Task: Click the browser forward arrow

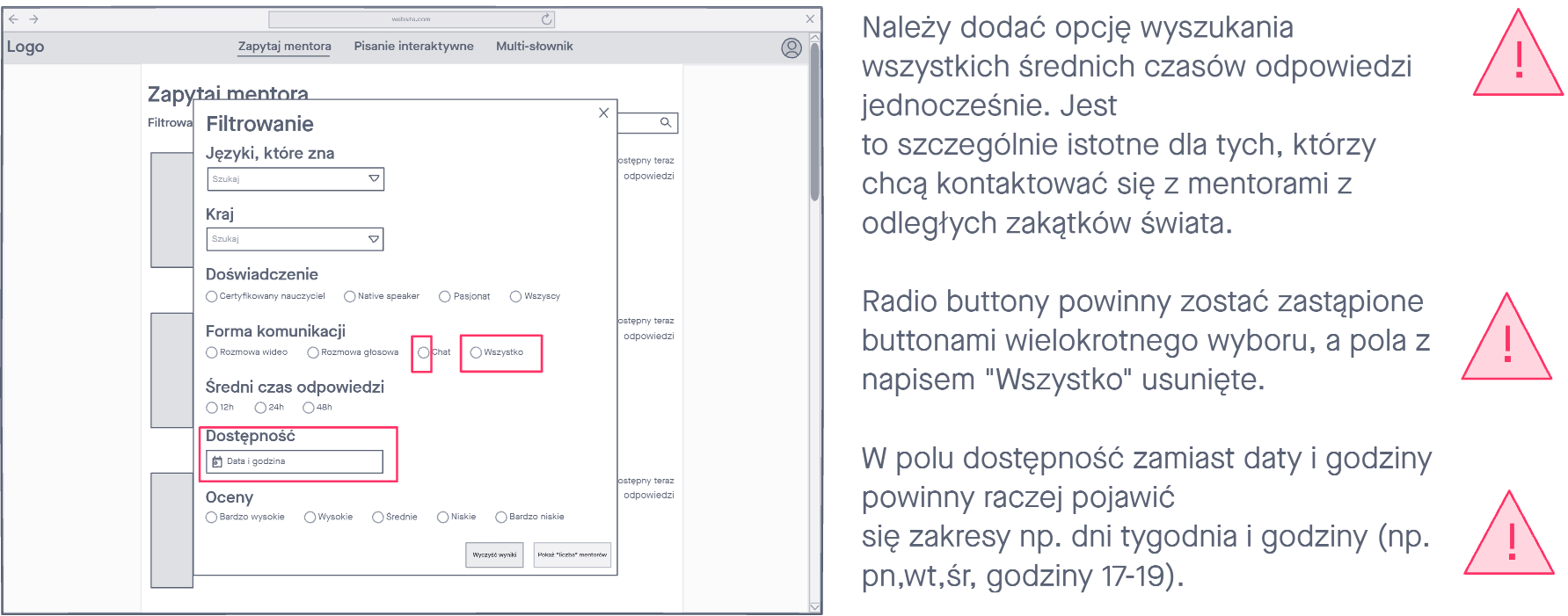Action: pyautogui.click(x=34, y=18)
